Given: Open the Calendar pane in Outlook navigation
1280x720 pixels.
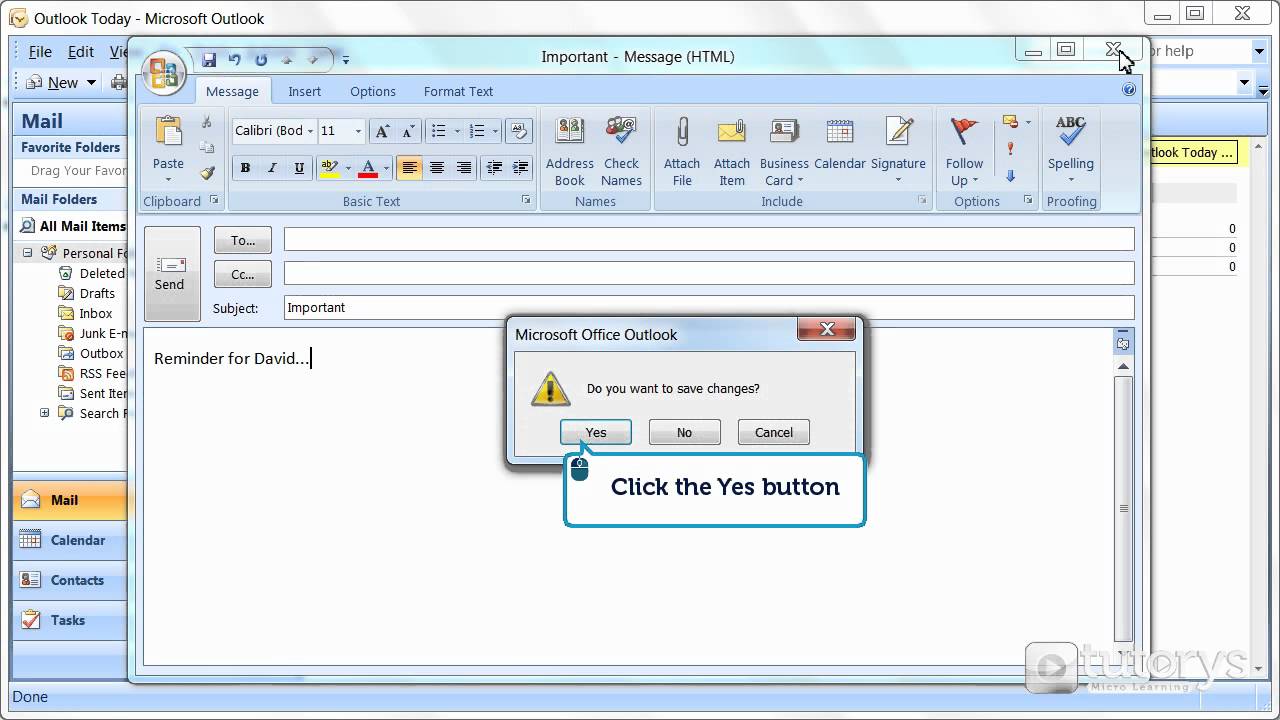Looking at the screenshot, I should [x=70, y=540].
